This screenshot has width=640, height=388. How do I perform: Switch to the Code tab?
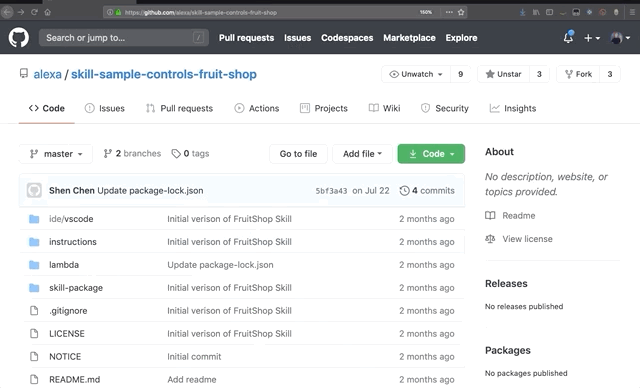pyautogui.click(x=47, y=109)
